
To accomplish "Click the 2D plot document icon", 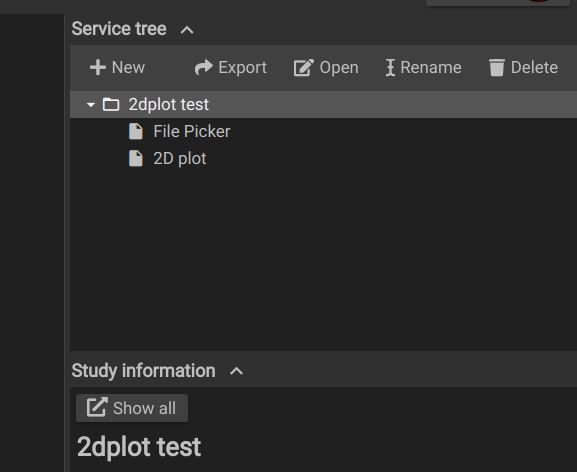I will click(136, 159).
